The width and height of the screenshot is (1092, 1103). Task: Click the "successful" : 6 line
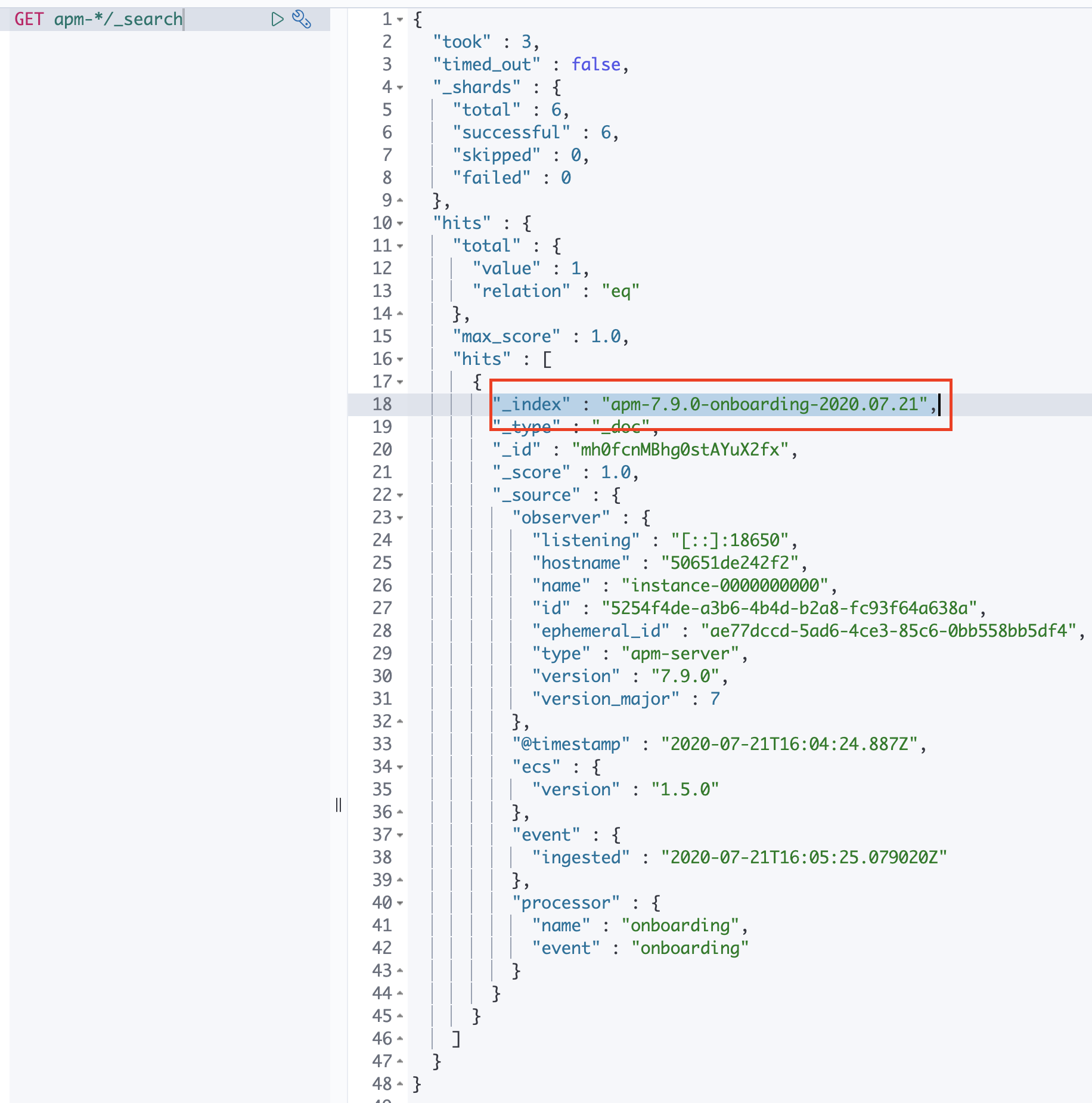[x=535, y=132]
